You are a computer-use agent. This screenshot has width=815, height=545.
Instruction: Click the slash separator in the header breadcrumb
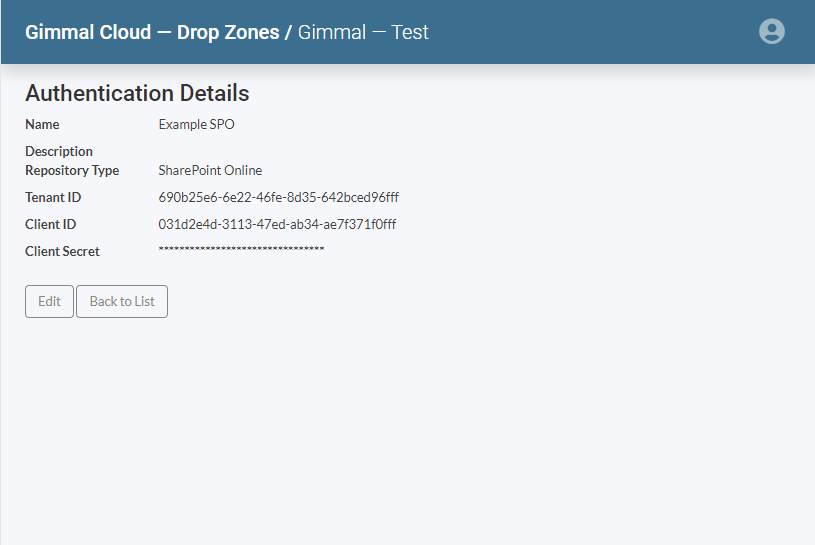point(289,32)
